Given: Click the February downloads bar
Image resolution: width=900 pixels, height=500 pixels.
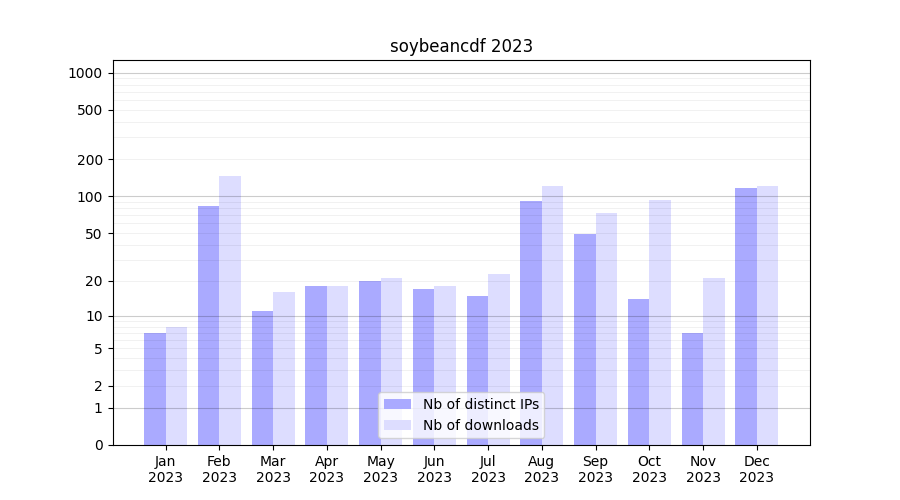Looking at the screenshot, I should click(230, 310).
